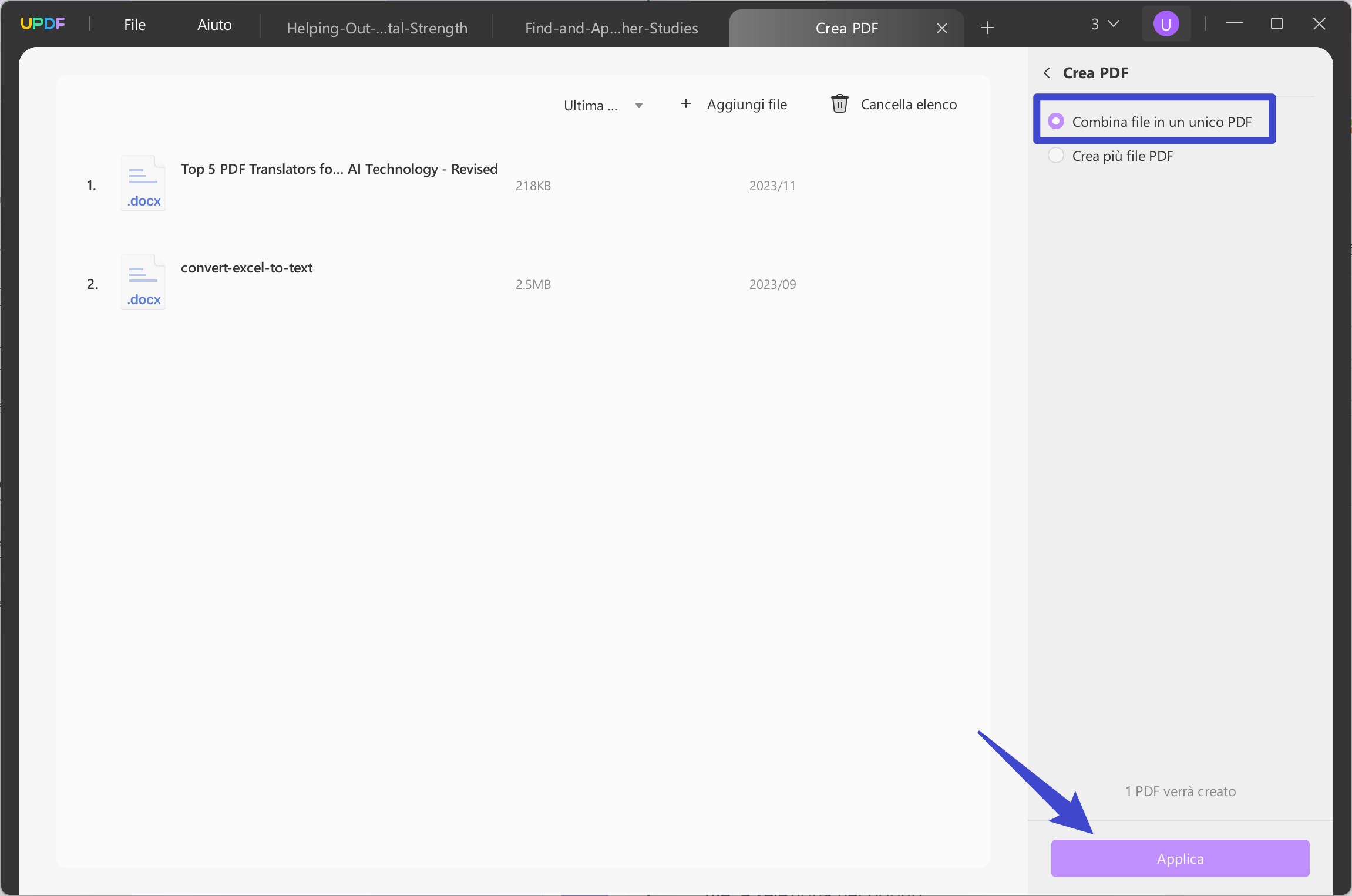Click the 2.5MB file size

click(x=533, y=284)
